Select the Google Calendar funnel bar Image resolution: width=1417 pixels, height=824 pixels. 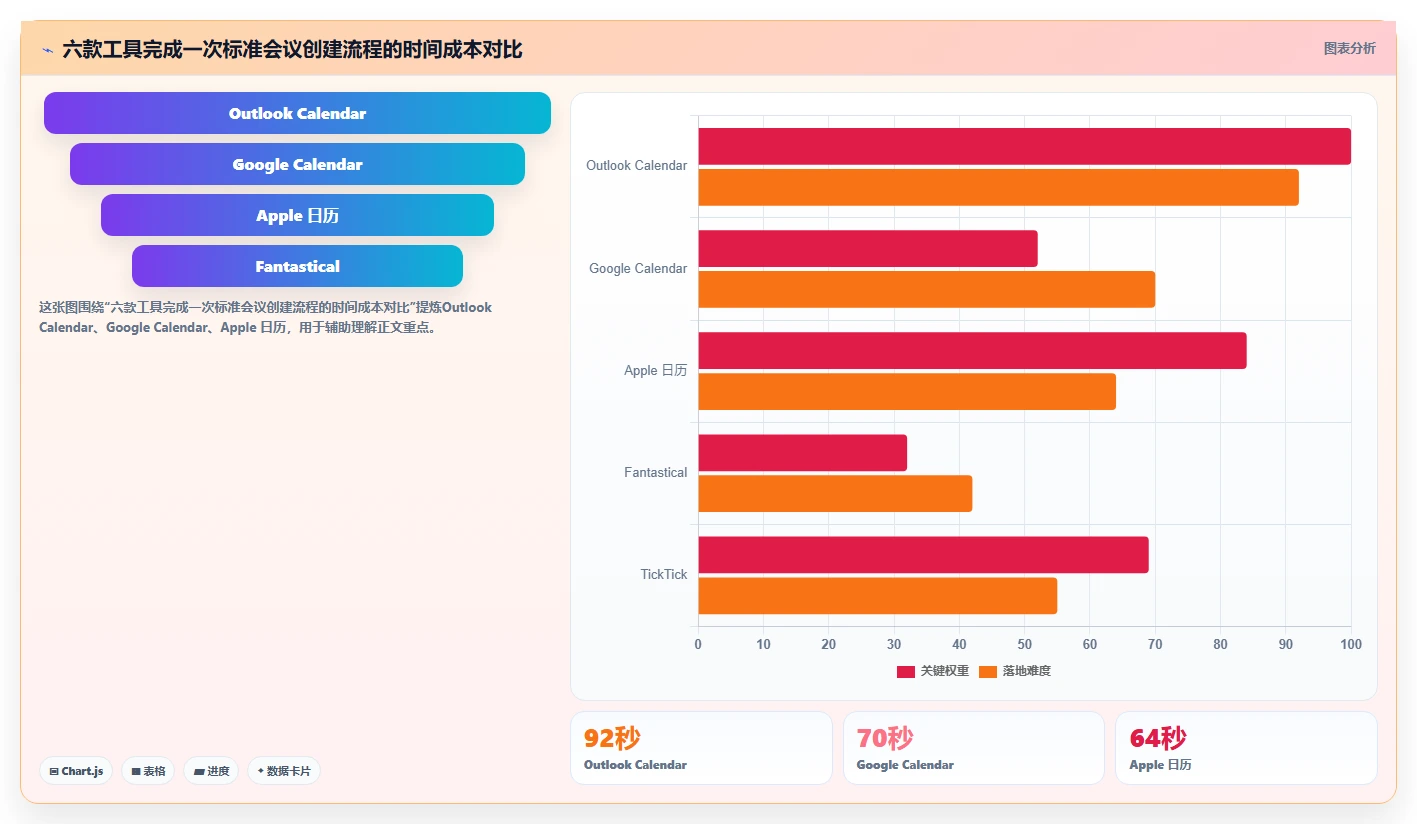pos(297,164)
